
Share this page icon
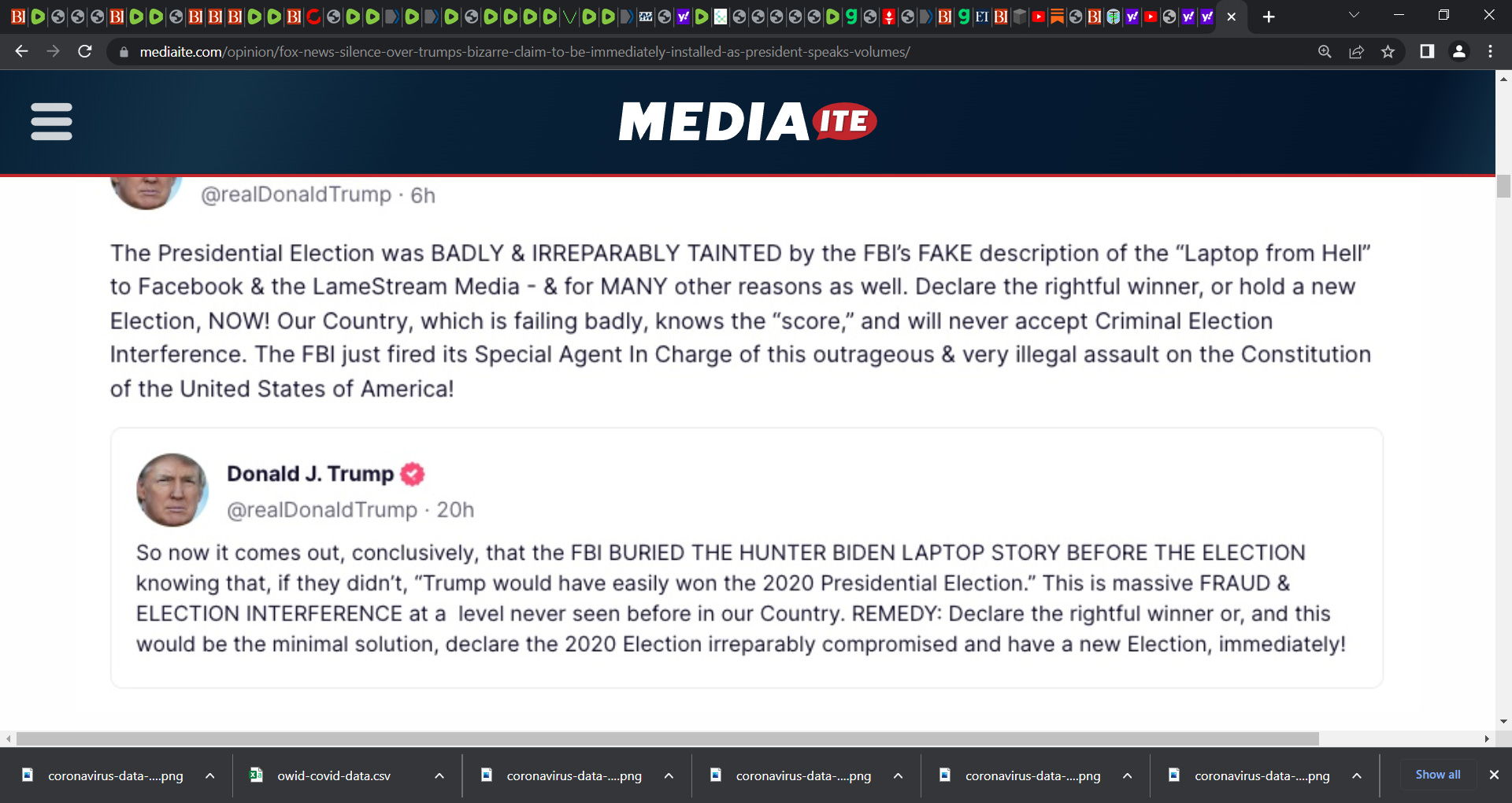coord(1356,52)
